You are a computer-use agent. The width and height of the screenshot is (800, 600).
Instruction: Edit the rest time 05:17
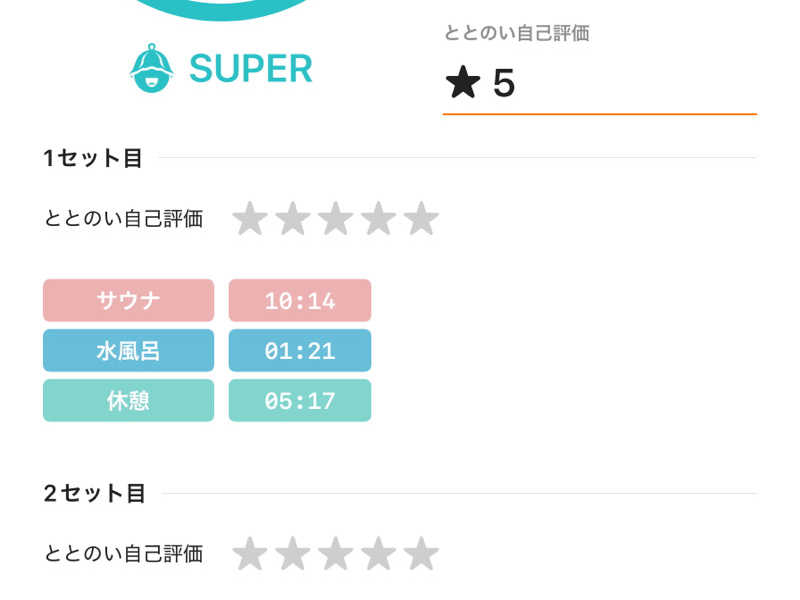[300, 400]
